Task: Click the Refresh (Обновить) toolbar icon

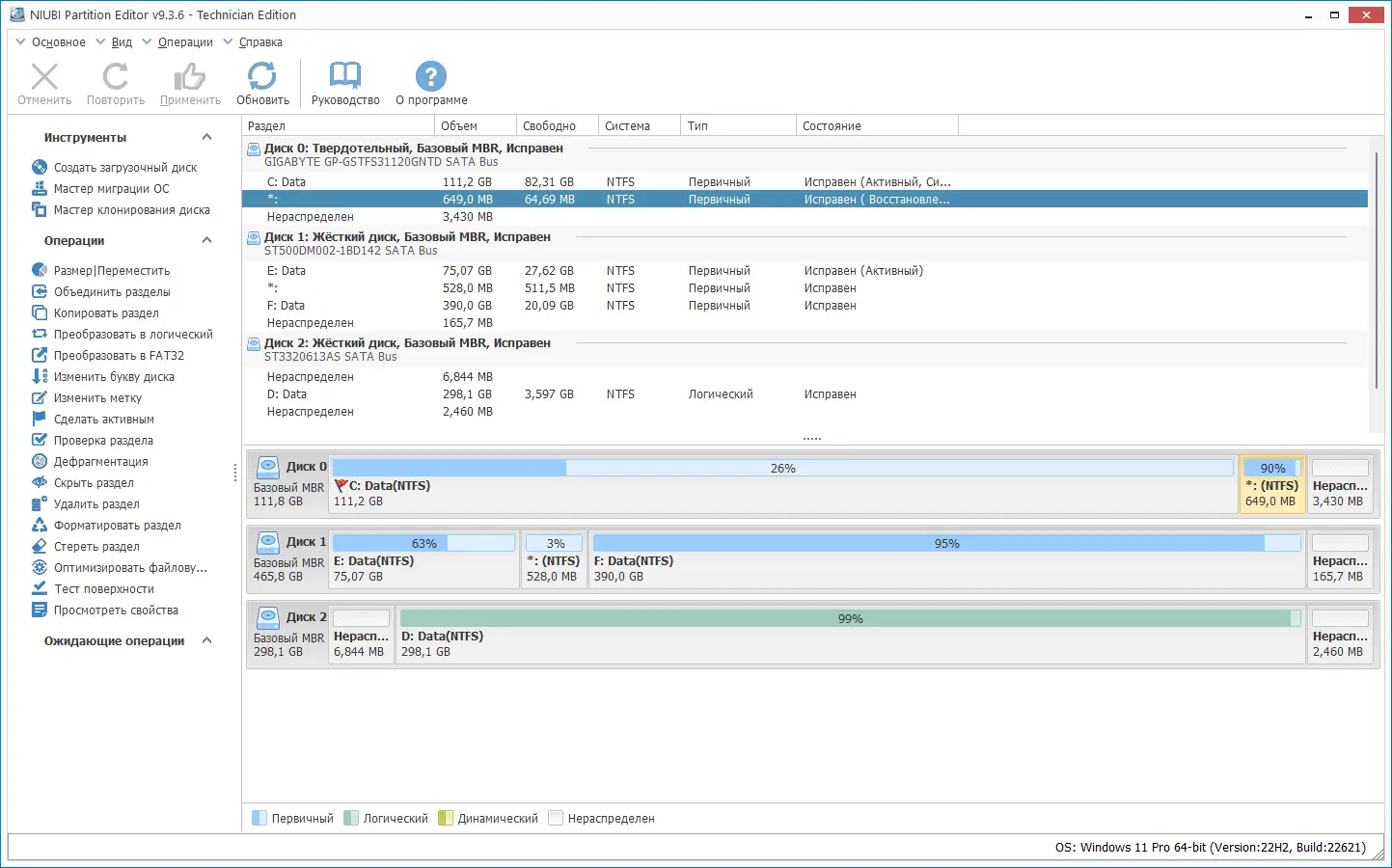Action: (262, 84)
